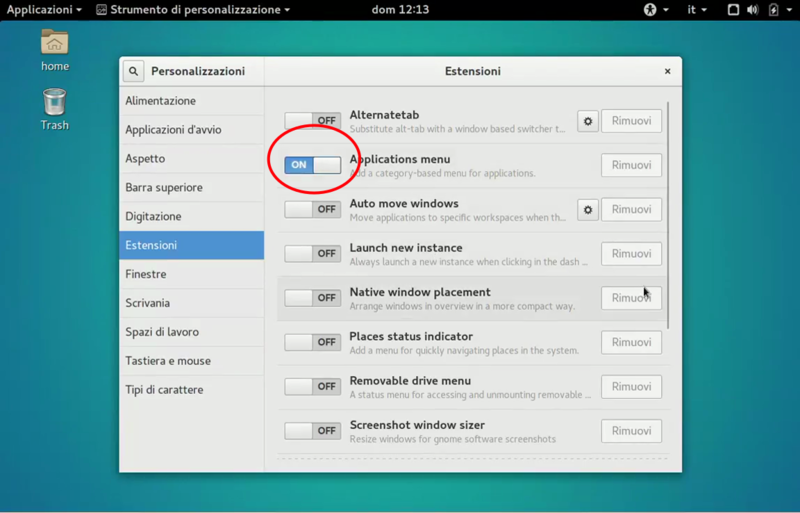Screen dimensions: 800x513
Task: Click the accessibility icon in top bar
Action: pyautogui.click(x=651, y=10)
